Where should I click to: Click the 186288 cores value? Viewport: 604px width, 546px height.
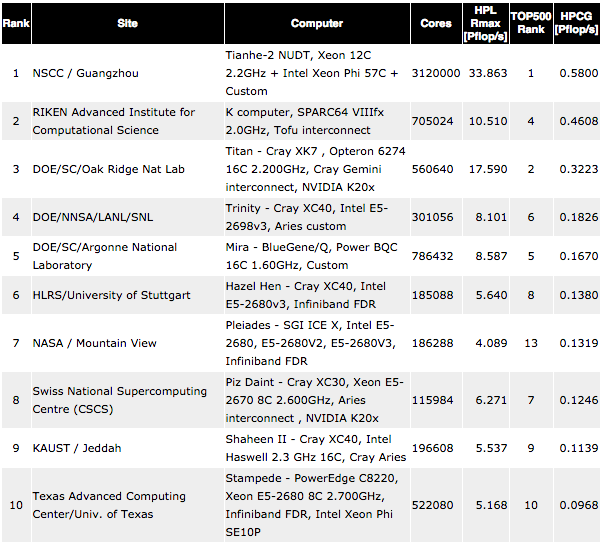tap(433, 343)
